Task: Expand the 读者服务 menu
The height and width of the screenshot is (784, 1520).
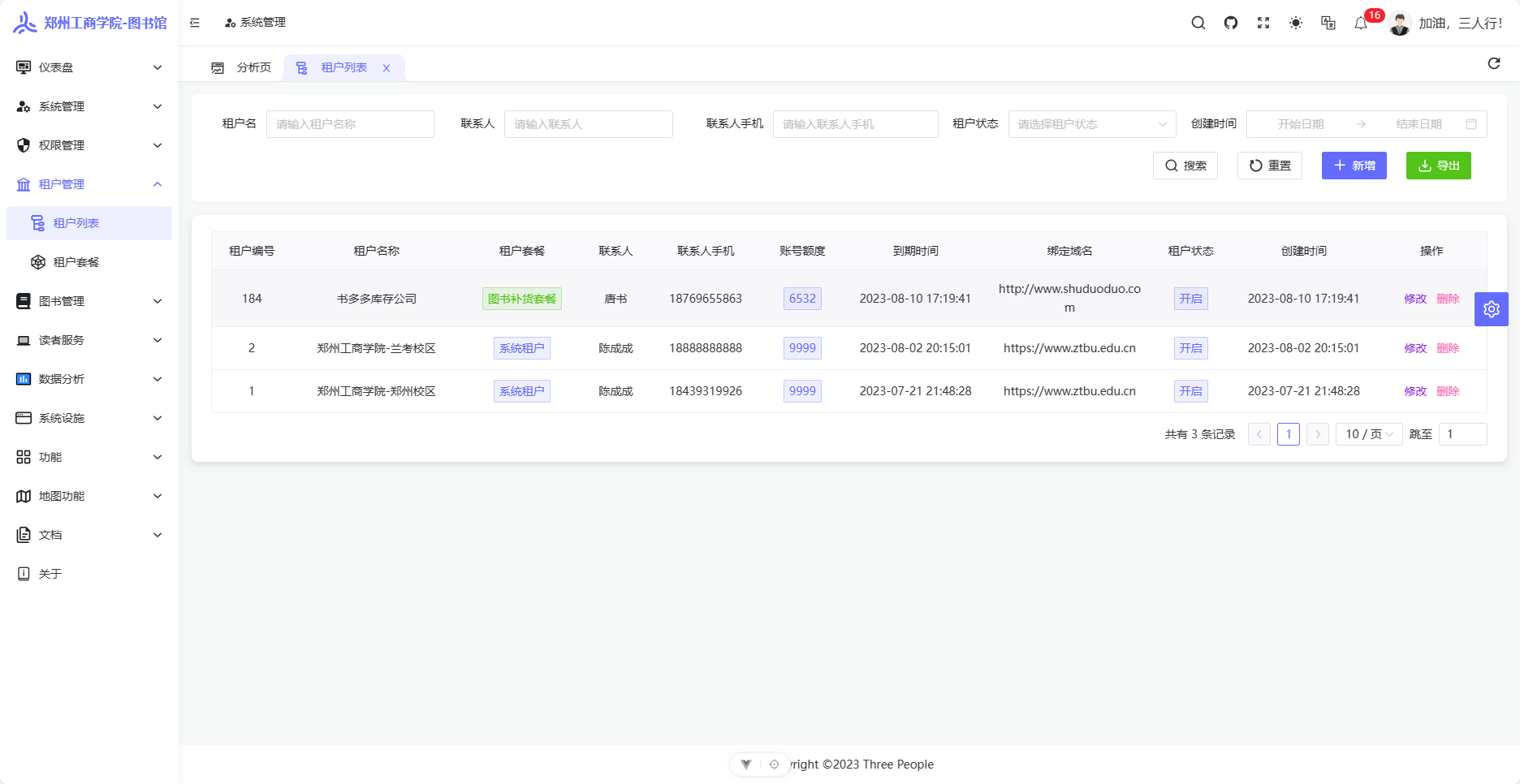Action: coord(89,340)
